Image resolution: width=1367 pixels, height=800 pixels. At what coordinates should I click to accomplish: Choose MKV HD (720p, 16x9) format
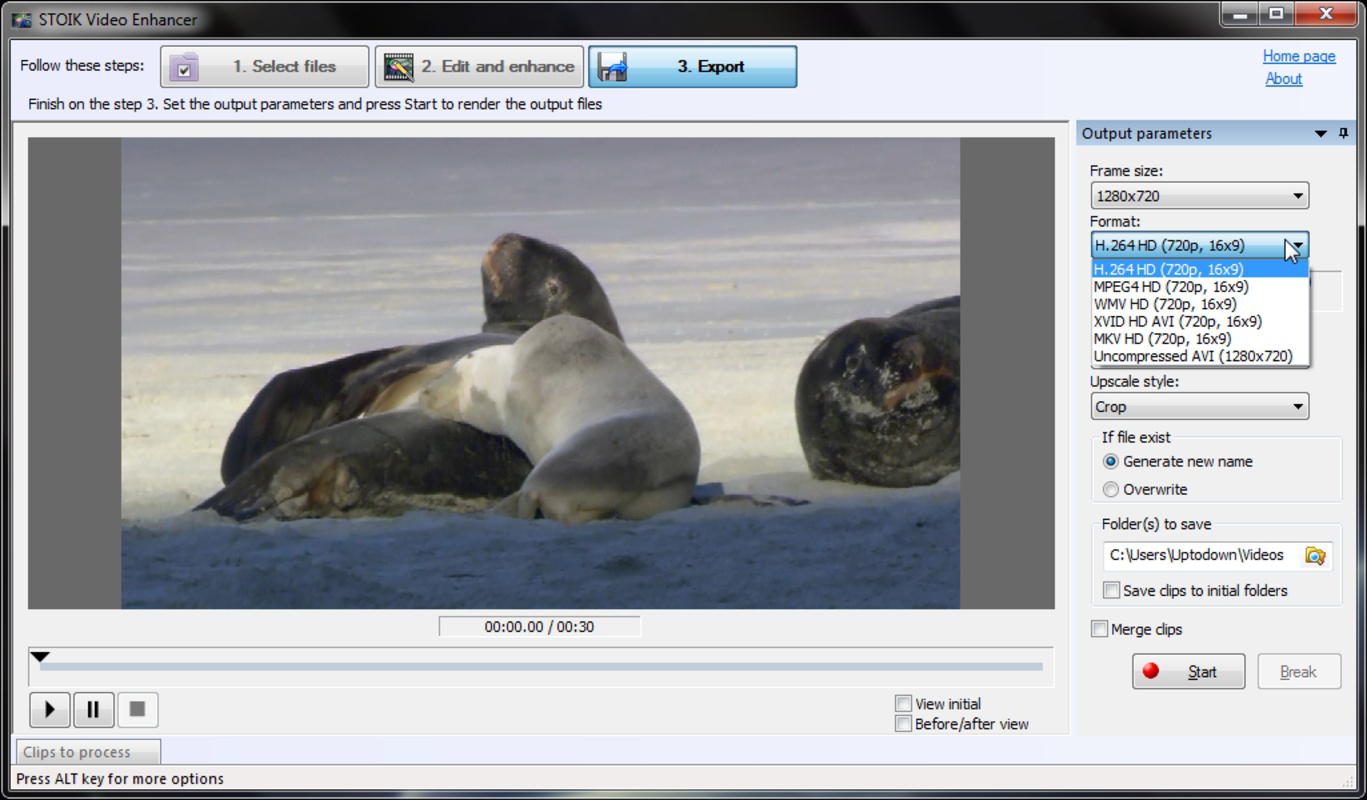click(1200, 339)
